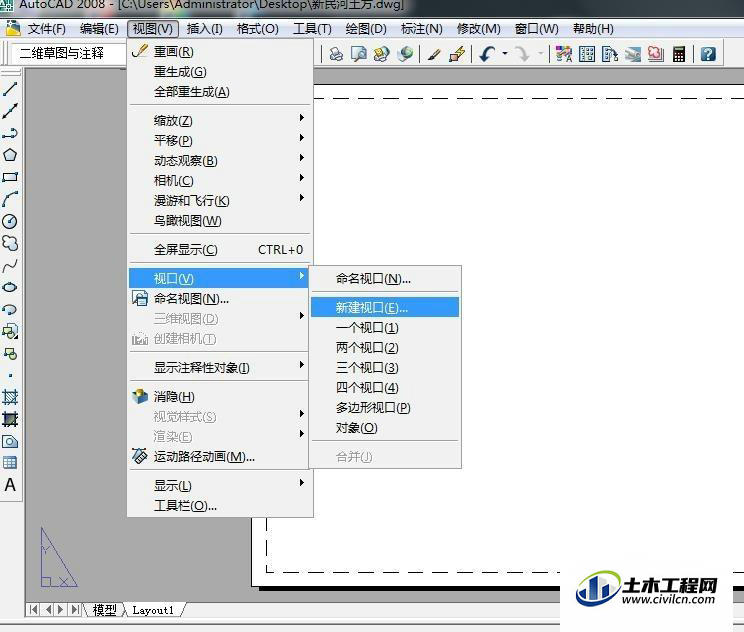Open the 文件(F) menu
The width and height of the screenshot is (744, 632).
click(x=46, y=29)
